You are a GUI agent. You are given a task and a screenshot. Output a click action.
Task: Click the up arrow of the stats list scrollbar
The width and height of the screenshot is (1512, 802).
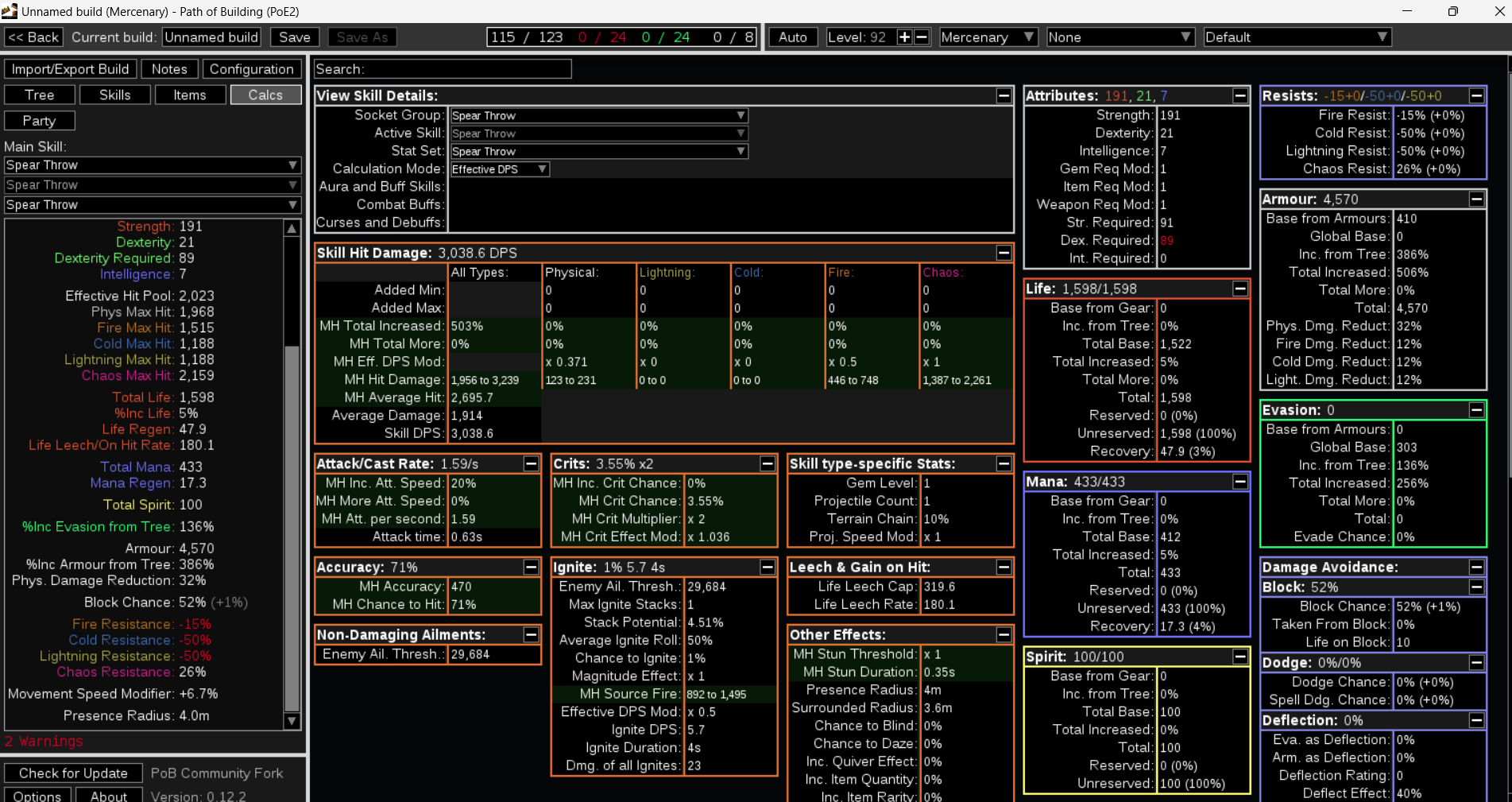[x=292, y=228]
